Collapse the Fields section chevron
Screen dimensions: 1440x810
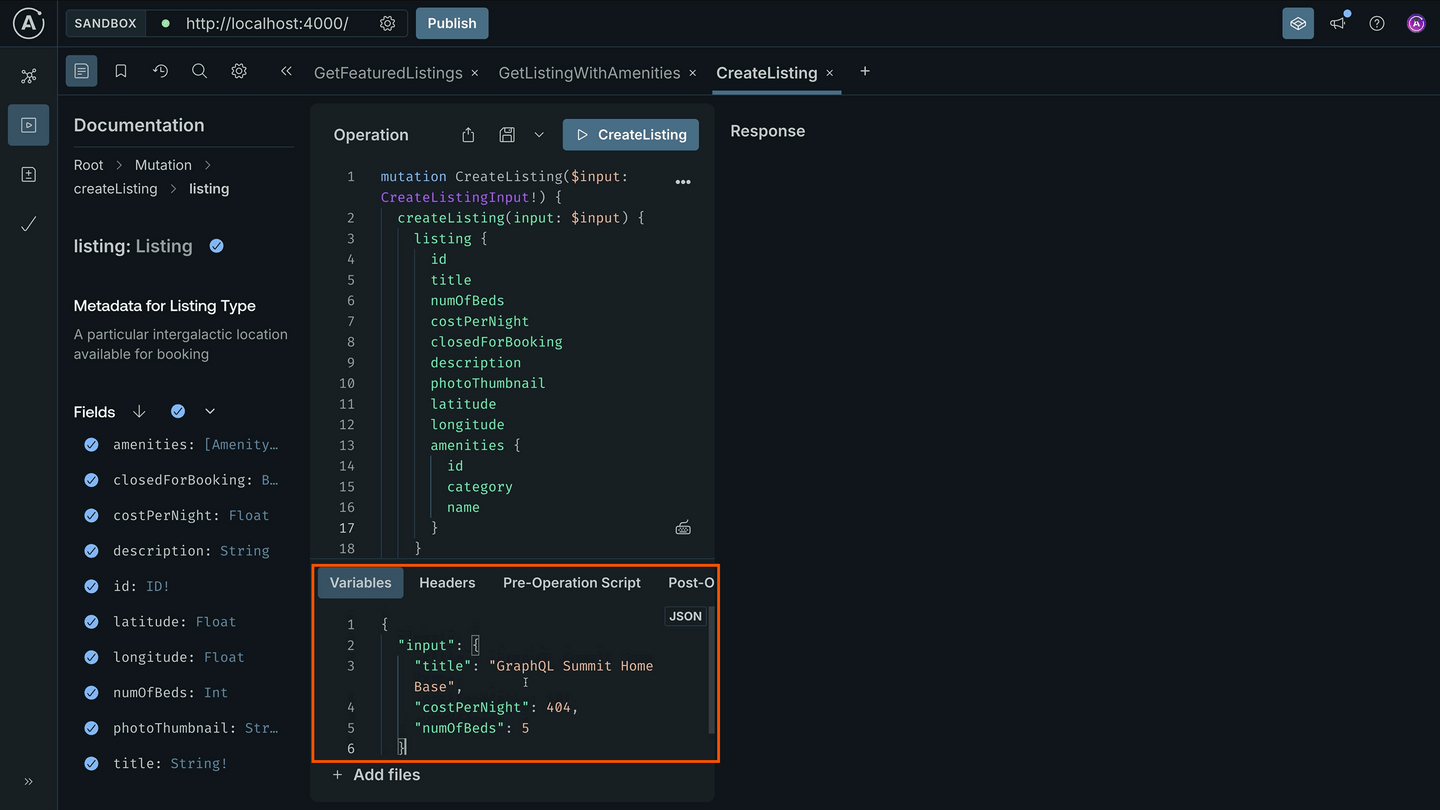(x=209, y=411)
